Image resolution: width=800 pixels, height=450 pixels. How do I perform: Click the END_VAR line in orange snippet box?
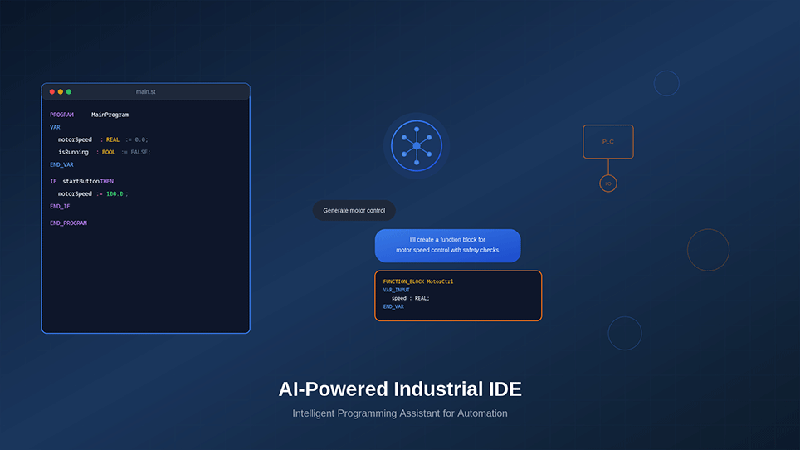(393, 307)
